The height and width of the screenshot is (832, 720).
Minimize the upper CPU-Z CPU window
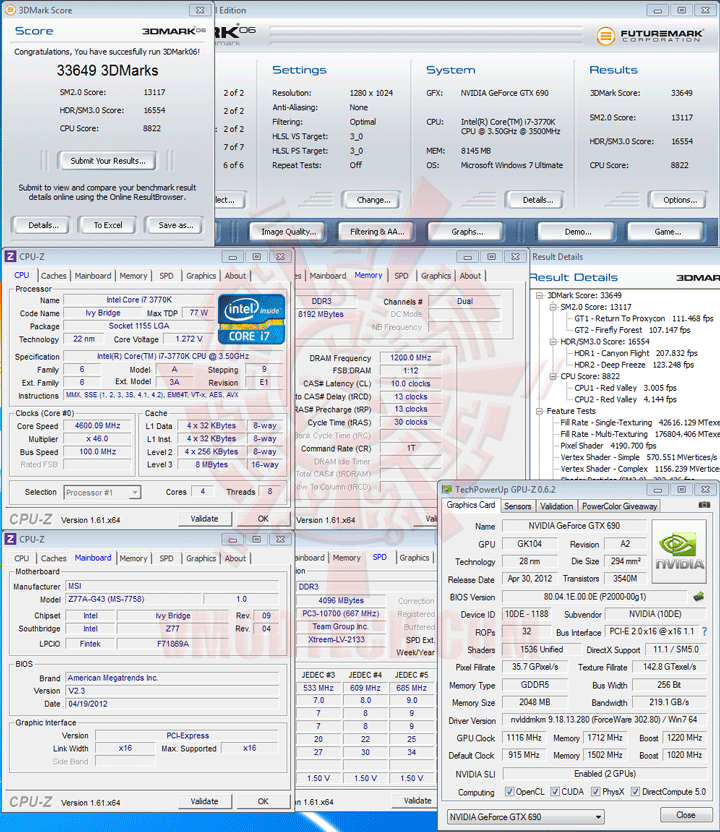click(233, 257)
